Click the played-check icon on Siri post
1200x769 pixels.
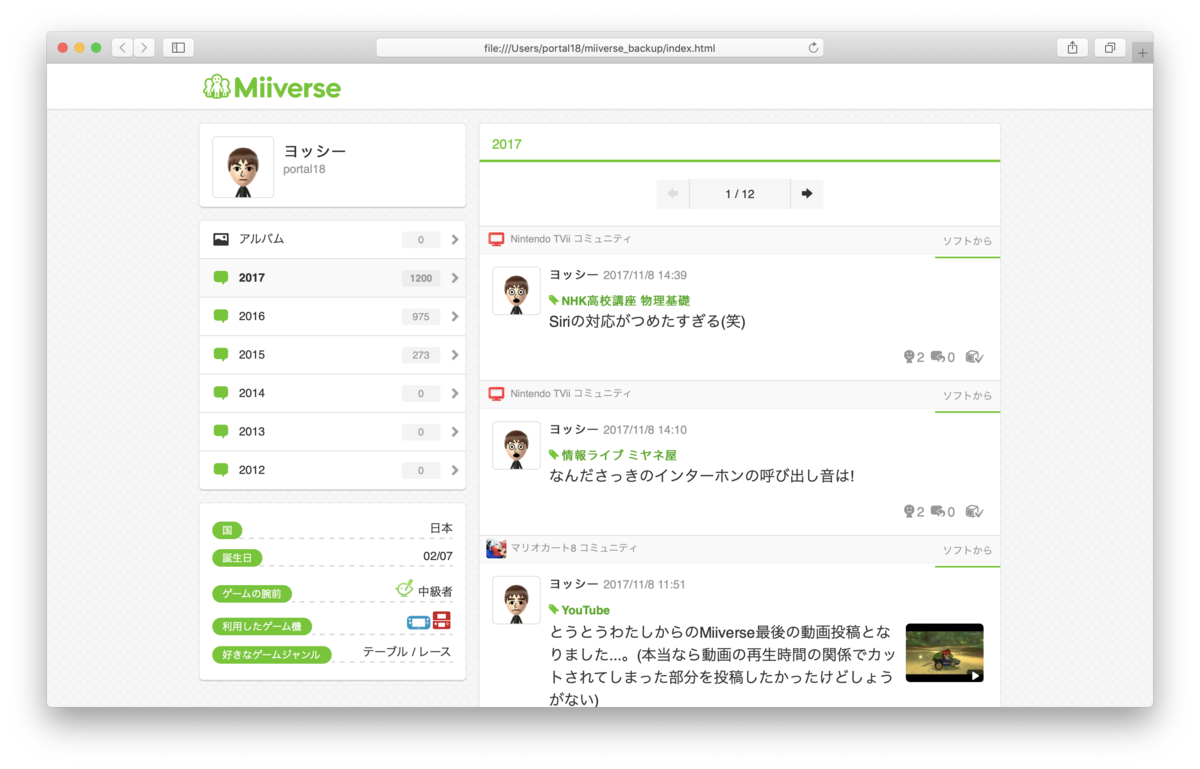click(975, 357)
